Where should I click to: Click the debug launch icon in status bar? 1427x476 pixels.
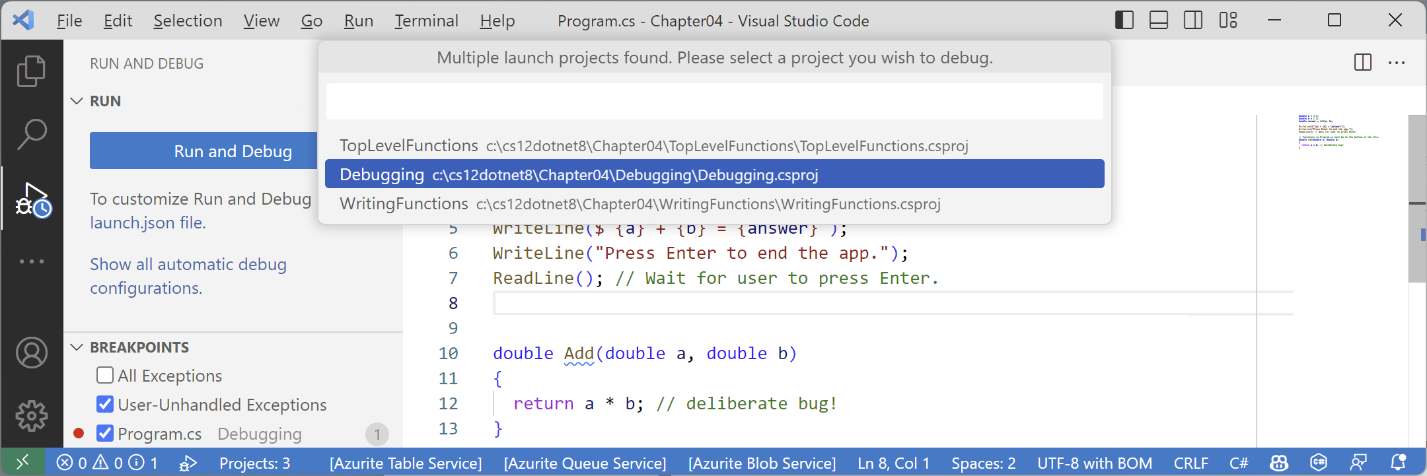[187, 463]
